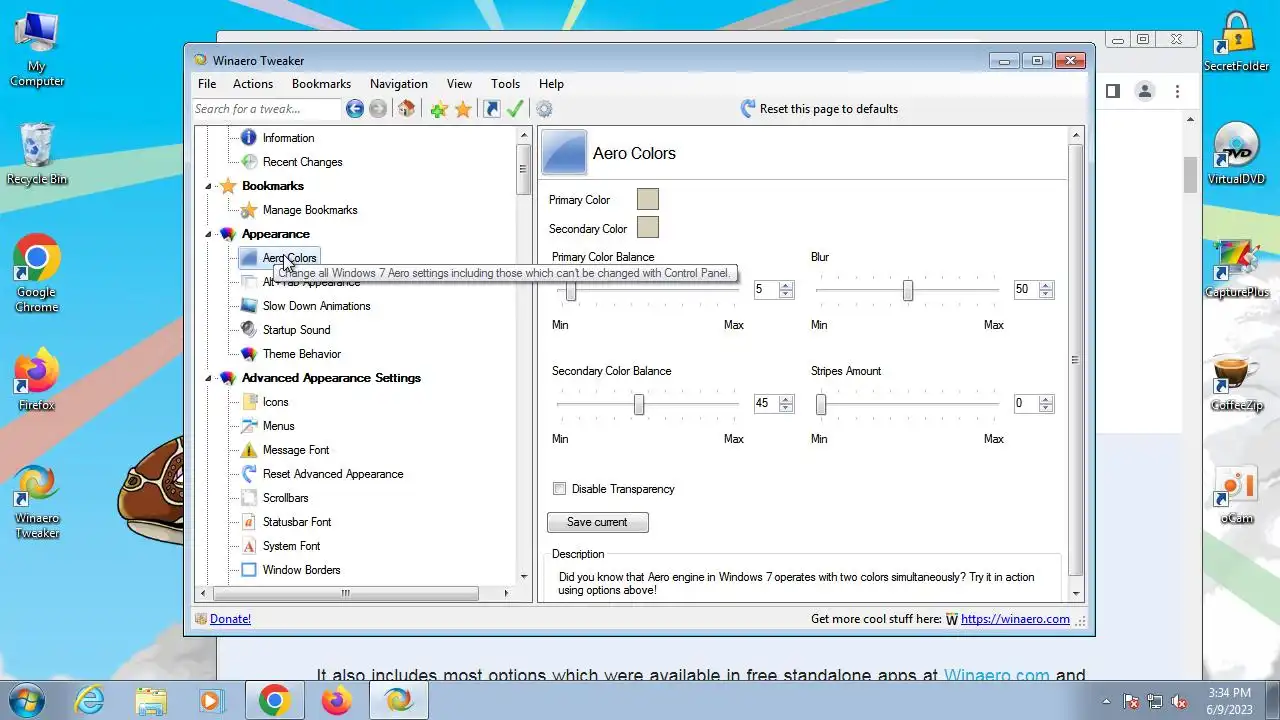The width and height of the screenshot is (1280, 720).
Task: Open the Donate! link
Action: tap(230, 619)
